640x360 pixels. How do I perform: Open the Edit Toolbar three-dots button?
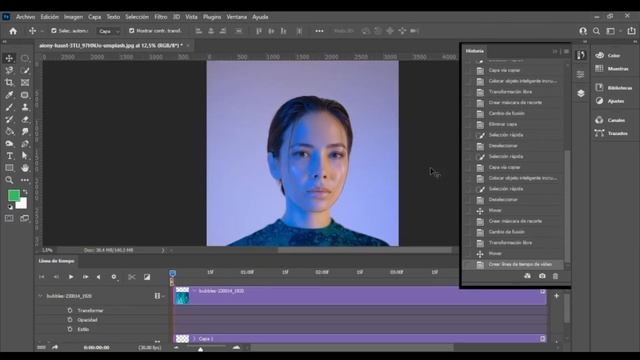tap(25, 180)
